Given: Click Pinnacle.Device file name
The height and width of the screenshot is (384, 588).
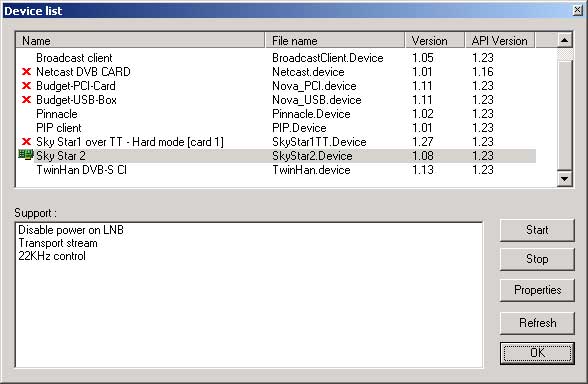Looking at the screenshot, I should pyautogui.click(x=311, y=114).
